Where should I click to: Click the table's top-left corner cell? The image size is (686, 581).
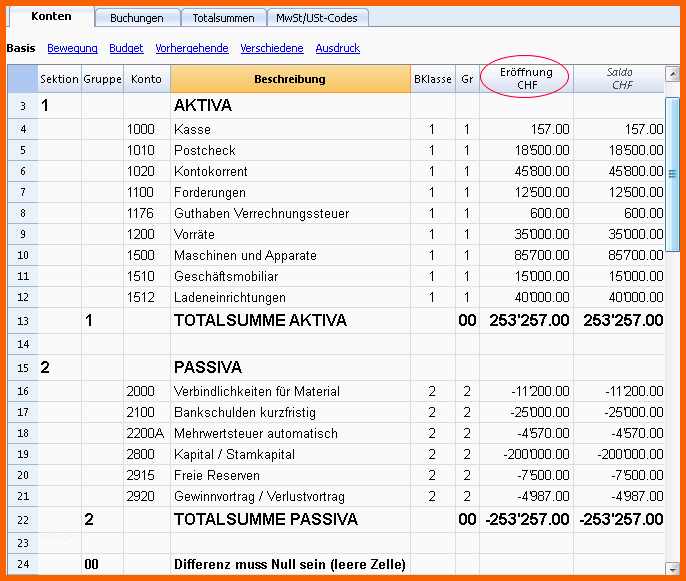point(23,79)
